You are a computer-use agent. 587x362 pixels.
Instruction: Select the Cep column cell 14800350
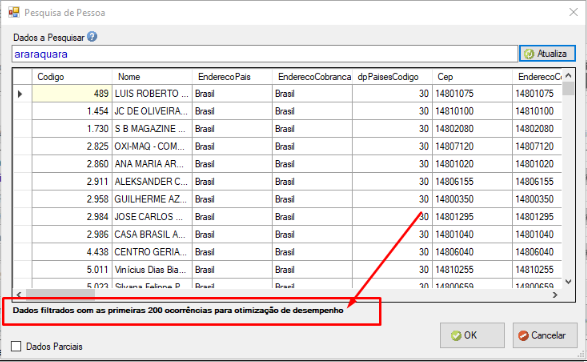click(x=473, y=199)
